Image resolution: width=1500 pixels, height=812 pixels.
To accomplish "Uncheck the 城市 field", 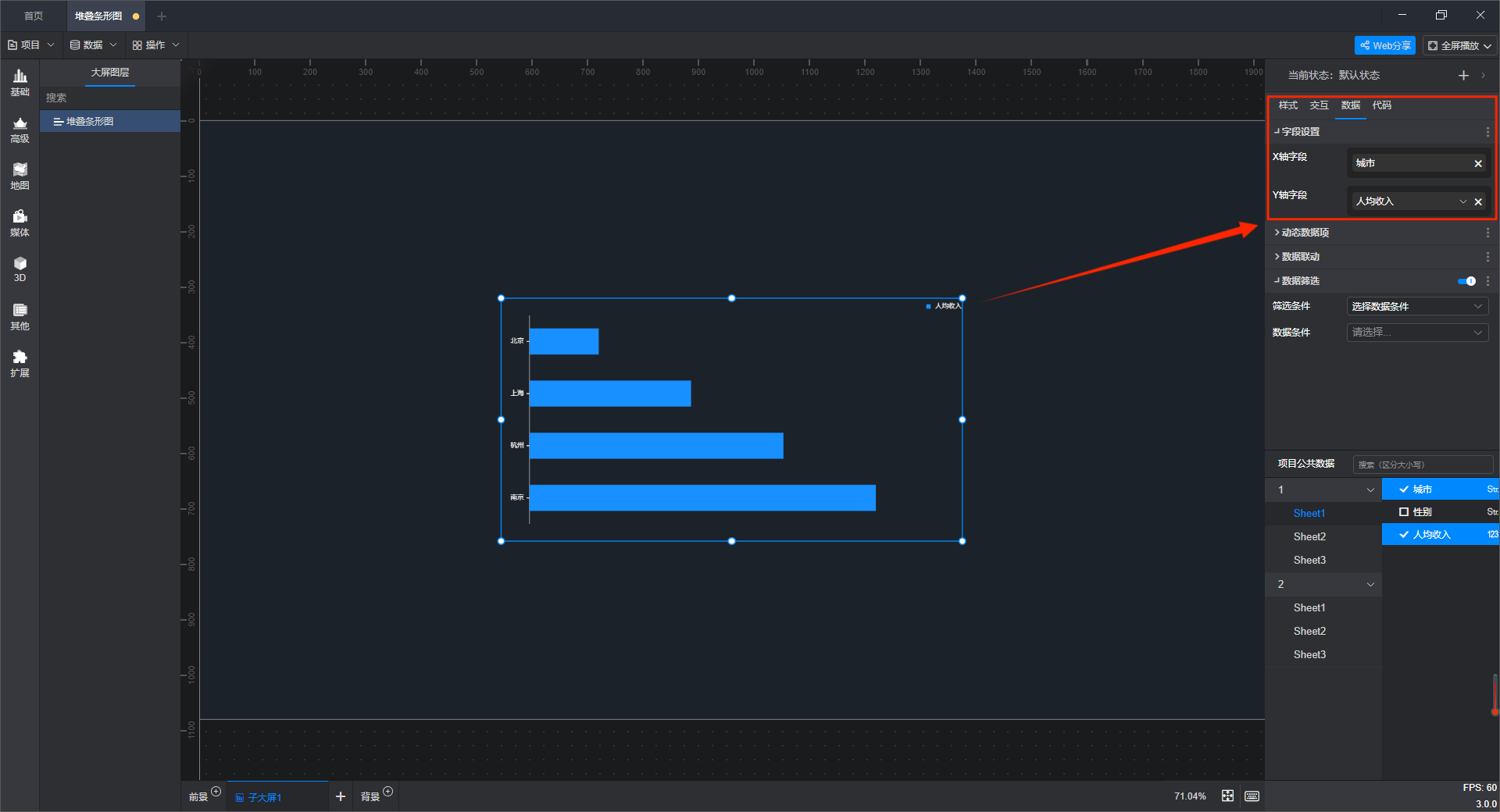I will [1404, 490].
